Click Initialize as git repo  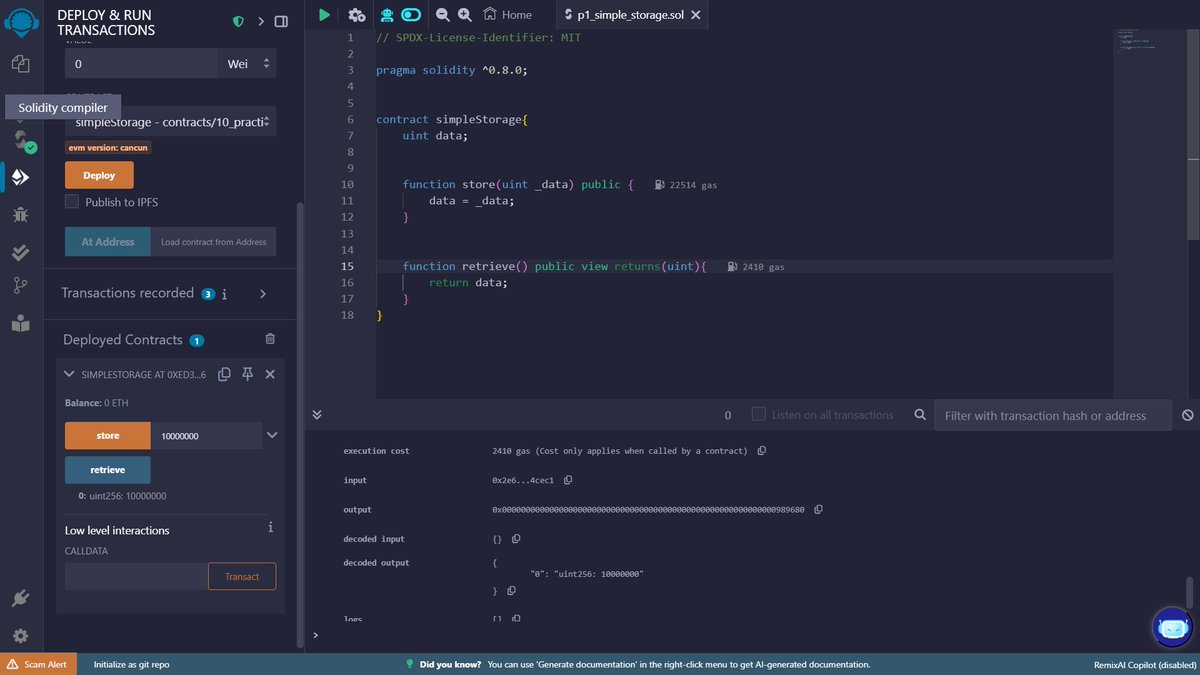point(131,664)
